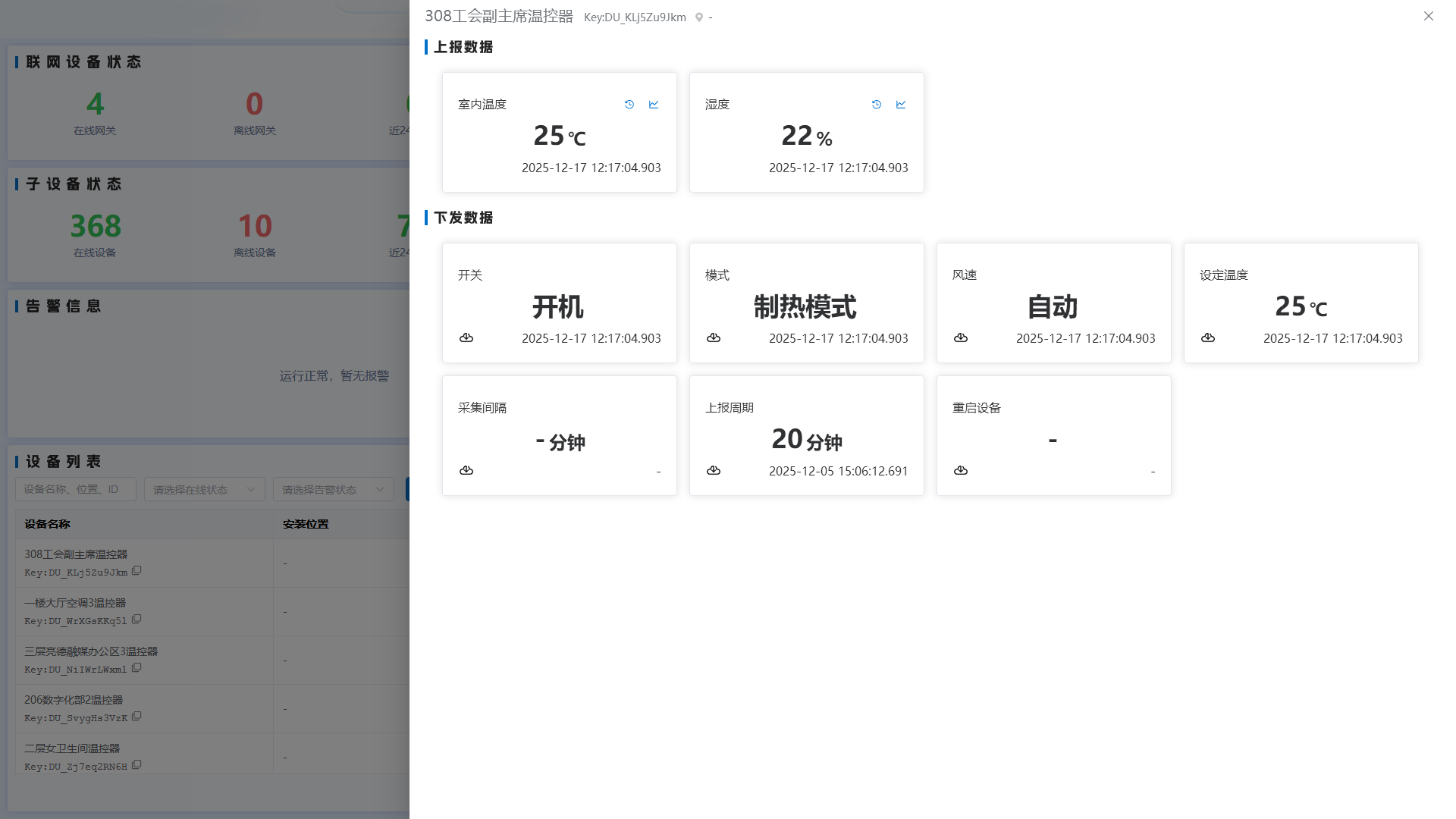Click cloud download icon on 模式 card
Screen dimensions: 1456x819
pyautogui.click(x=714, y=337)
